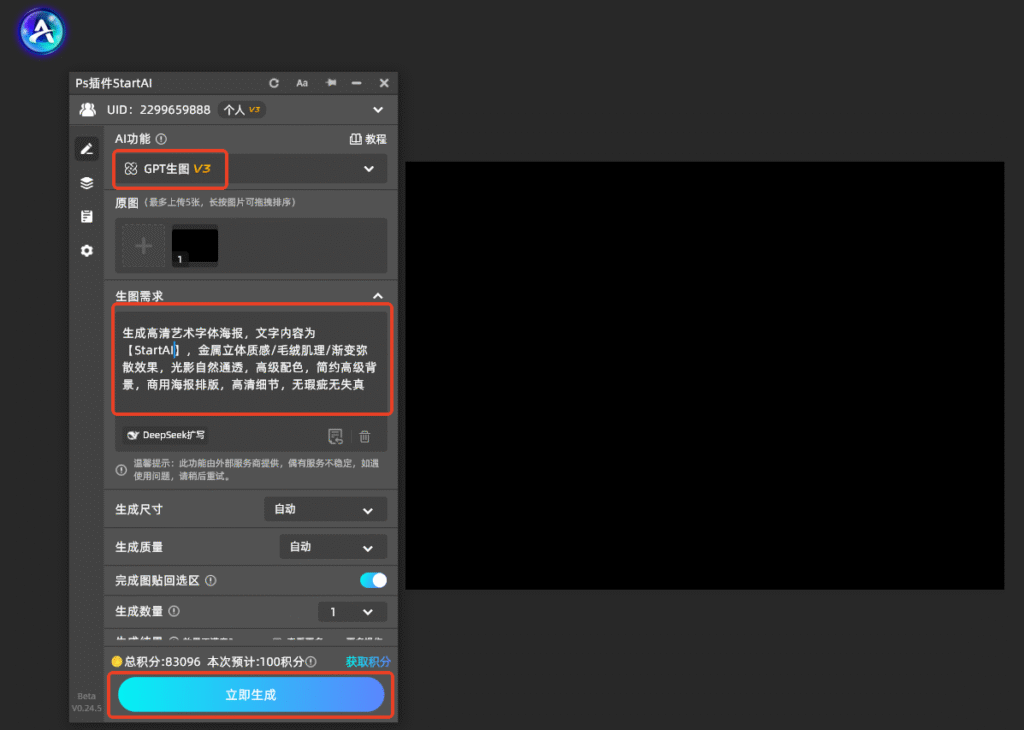Viewport: 1024px width, 730px height.
Task: Open the GPT生图 V3 function dropdown
Action: [x=250, y=168]
